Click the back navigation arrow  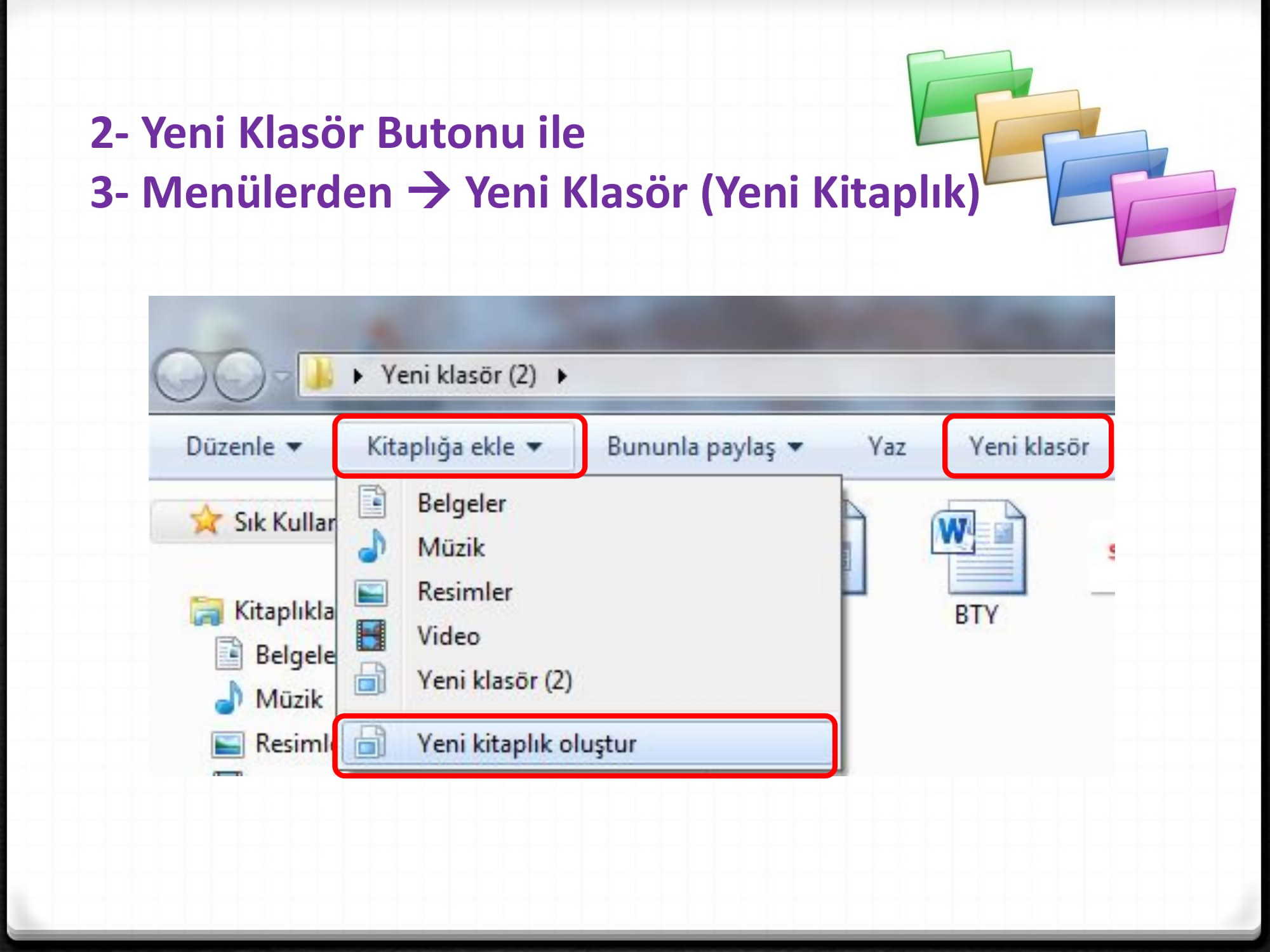coord(182,373)
